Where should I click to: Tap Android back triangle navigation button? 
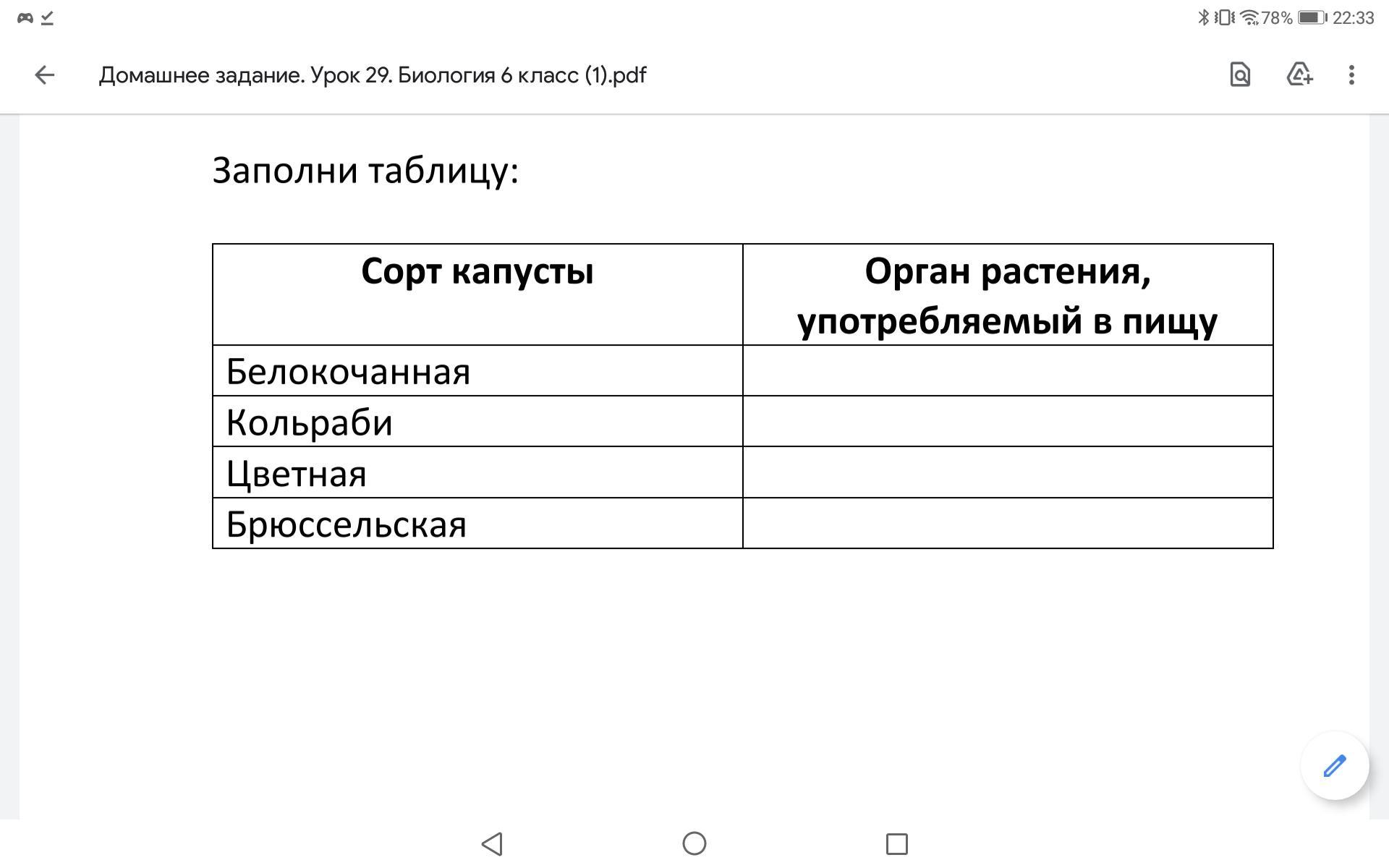click(492, 843)
